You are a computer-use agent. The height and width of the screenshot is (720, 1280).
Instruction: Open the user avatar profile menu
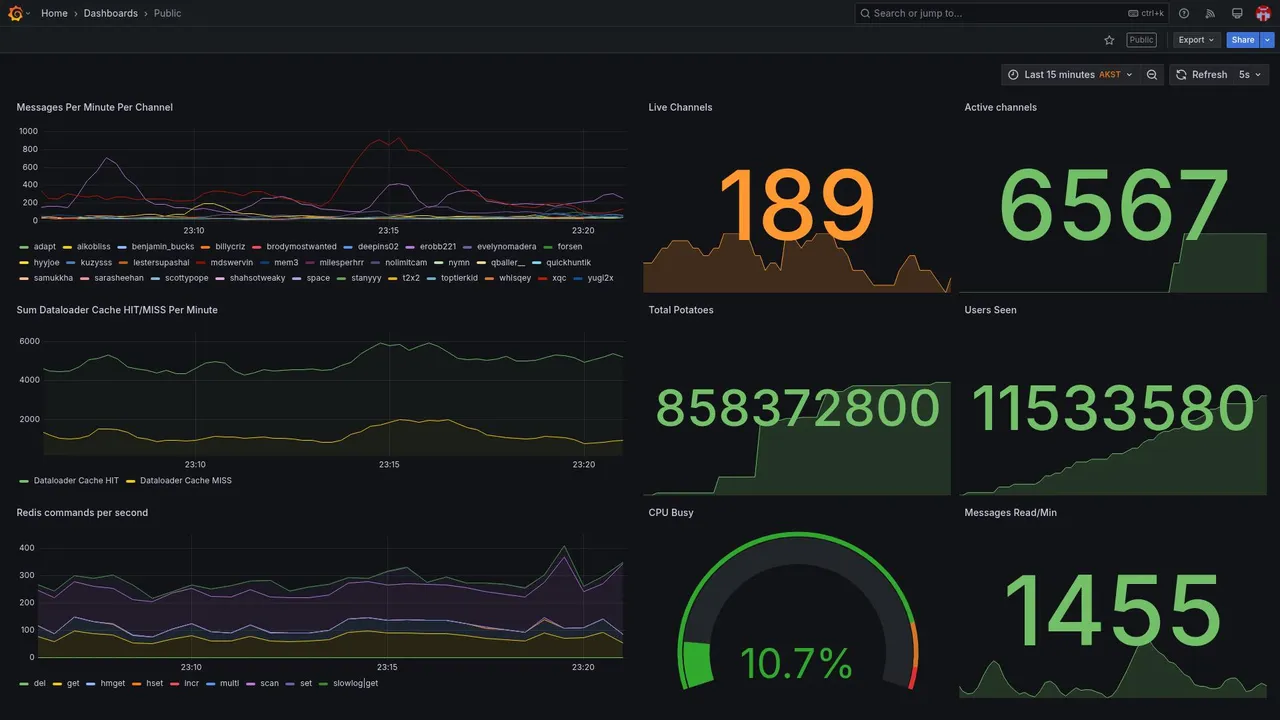[x=1263, y=13]
